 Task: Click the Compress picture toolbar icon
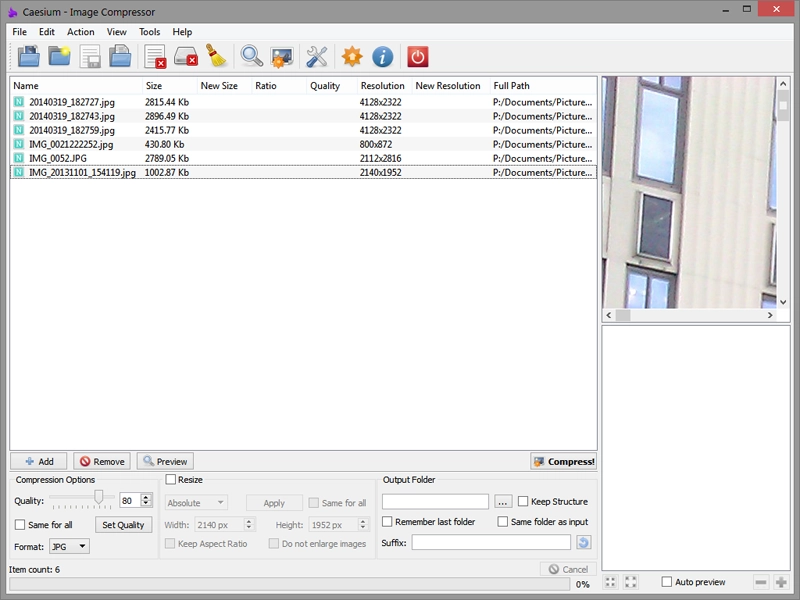click(282, 57)
